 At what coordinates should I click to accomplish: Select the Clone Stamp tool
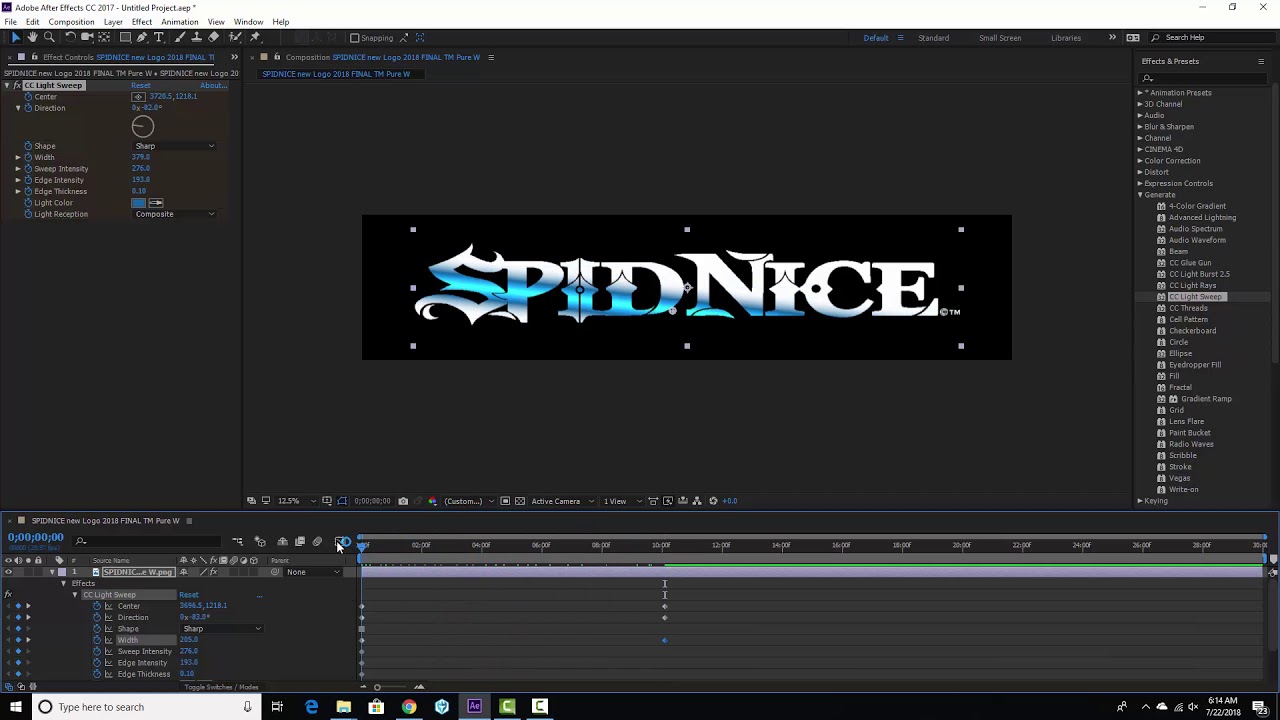[196, 37]
